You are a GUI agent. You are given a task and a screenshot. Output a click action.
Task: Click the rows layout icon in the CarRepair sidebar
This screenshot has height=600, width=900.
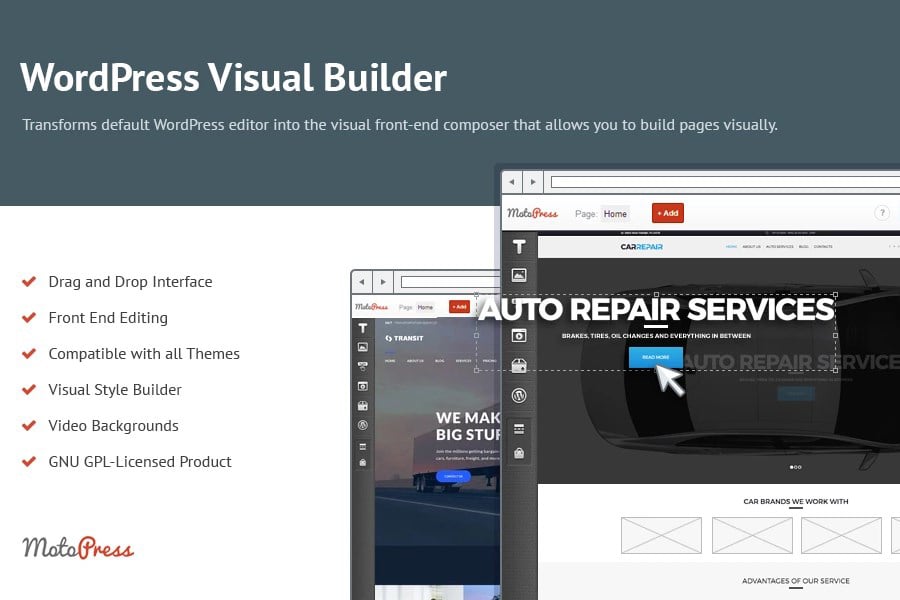[x=519, y=429]
